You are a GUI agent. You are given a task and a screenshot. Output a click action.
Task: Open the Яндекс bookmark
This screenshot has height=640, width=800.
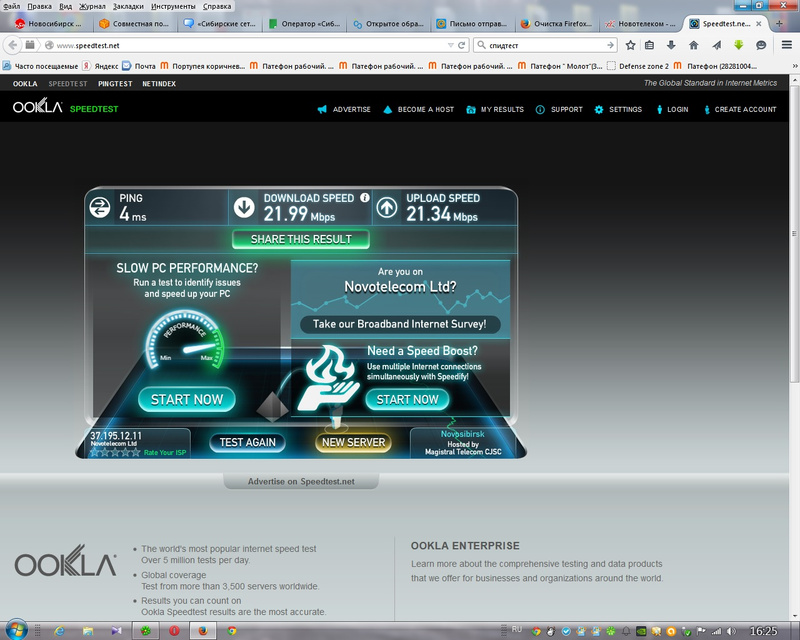pos(101,66)
